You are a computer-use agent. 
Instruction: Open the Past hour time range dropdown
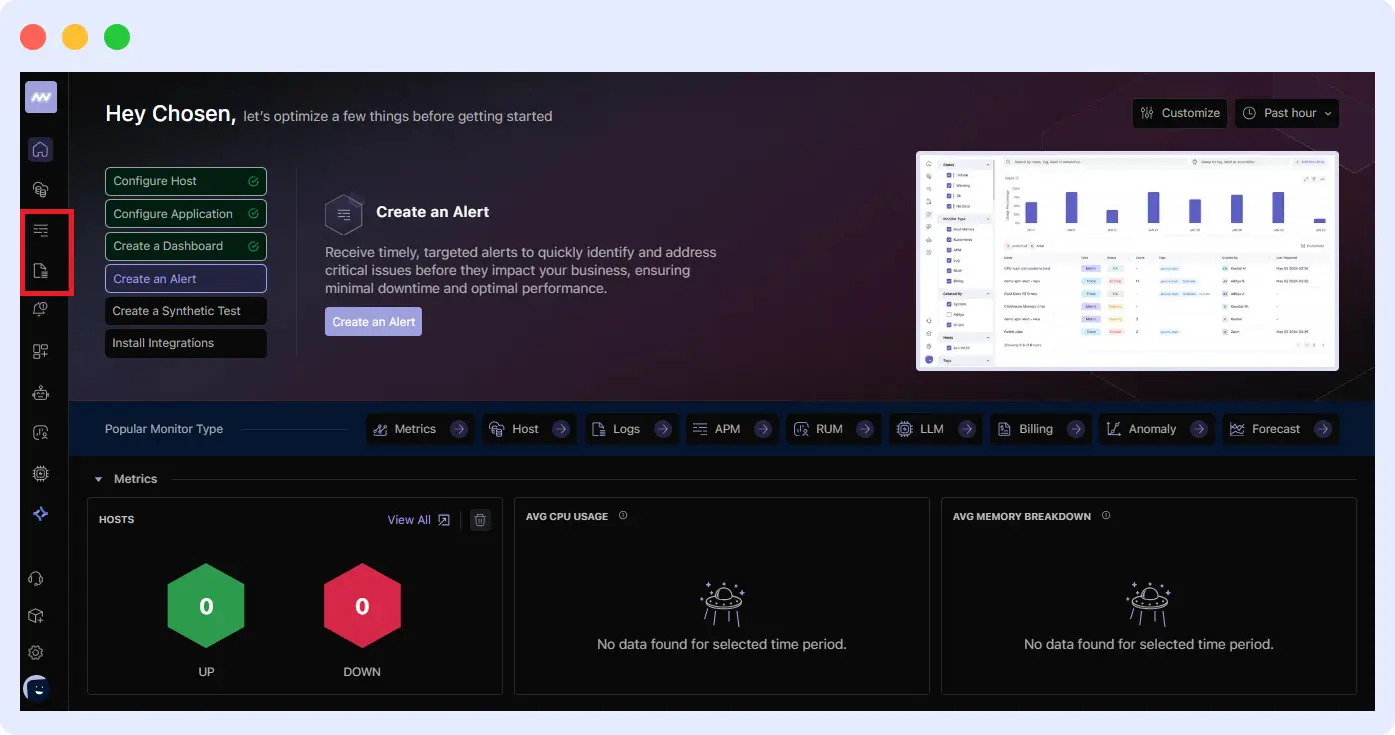point(1286,113)
